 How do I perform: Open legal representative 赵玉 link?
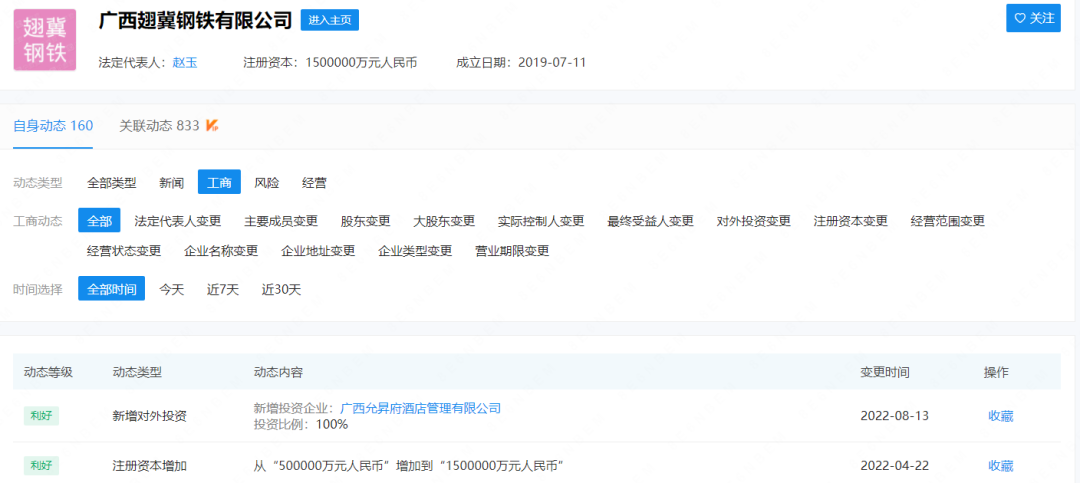coord(185,62)
